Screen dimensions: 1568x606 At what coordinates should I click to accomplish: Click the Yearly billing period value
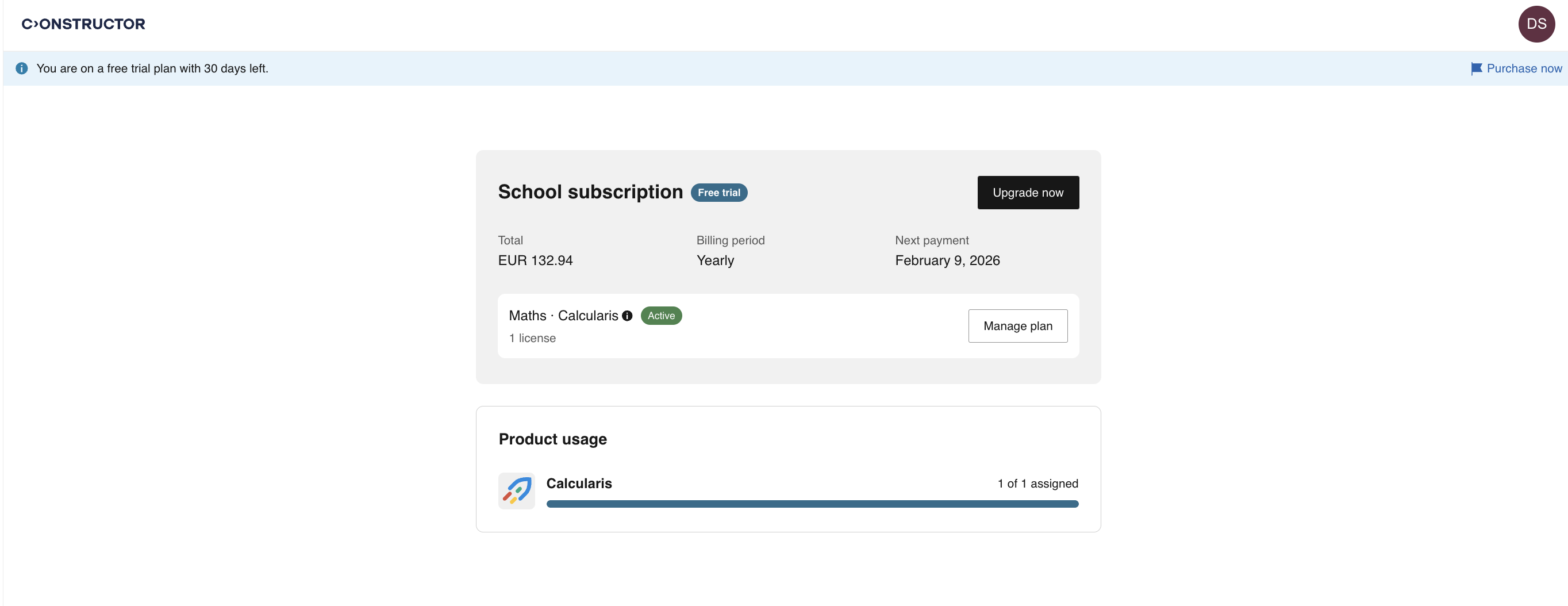point(715,260)
